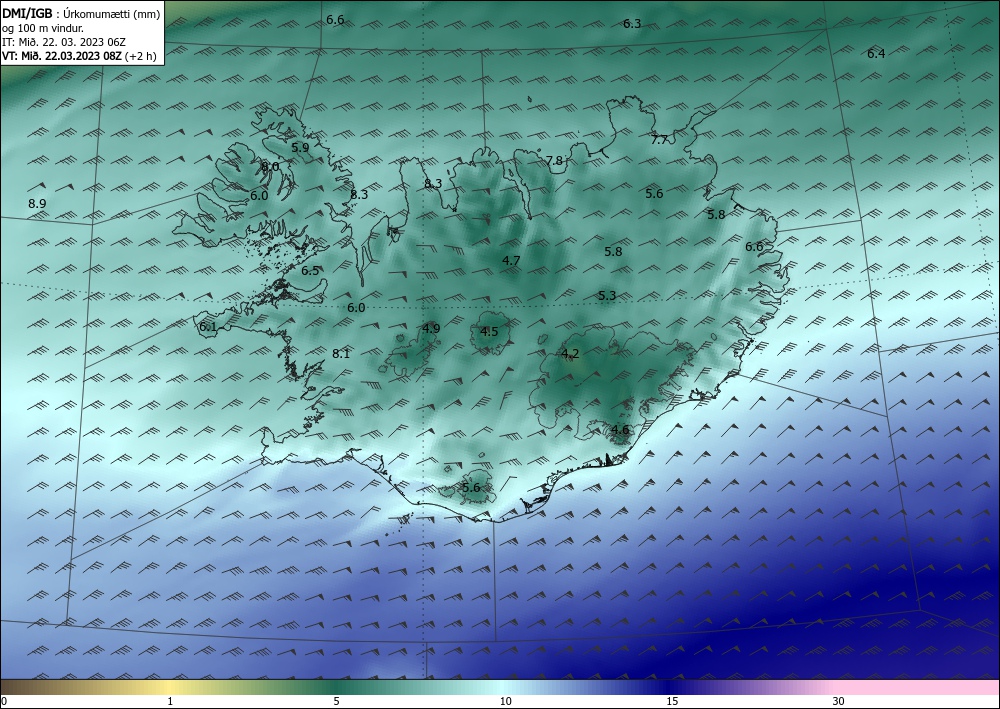
Task: Select the 6.3 value label
Action: tap(632, 24)
